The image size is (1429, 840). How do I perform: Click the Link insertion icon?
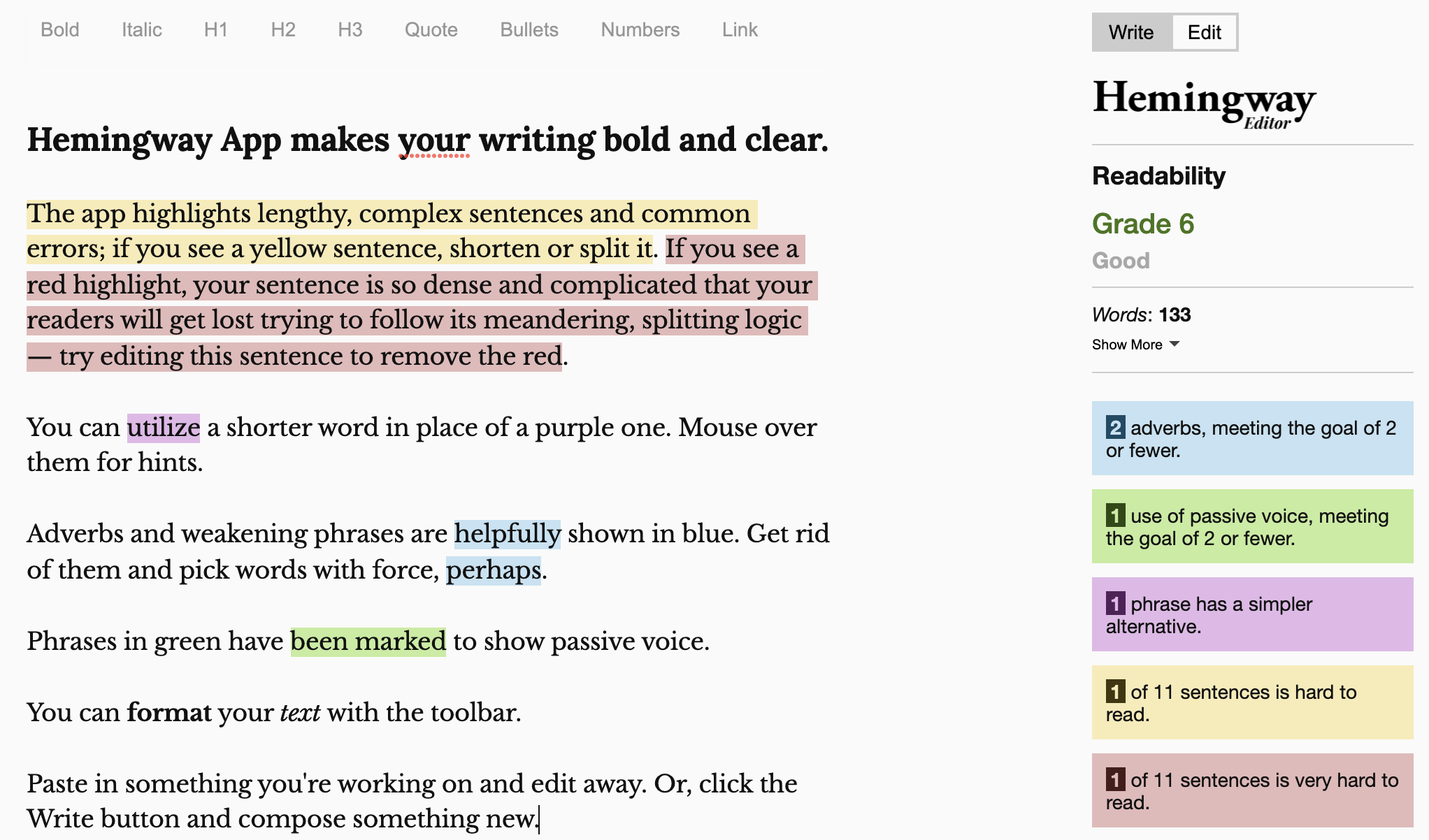coord(739,28)
